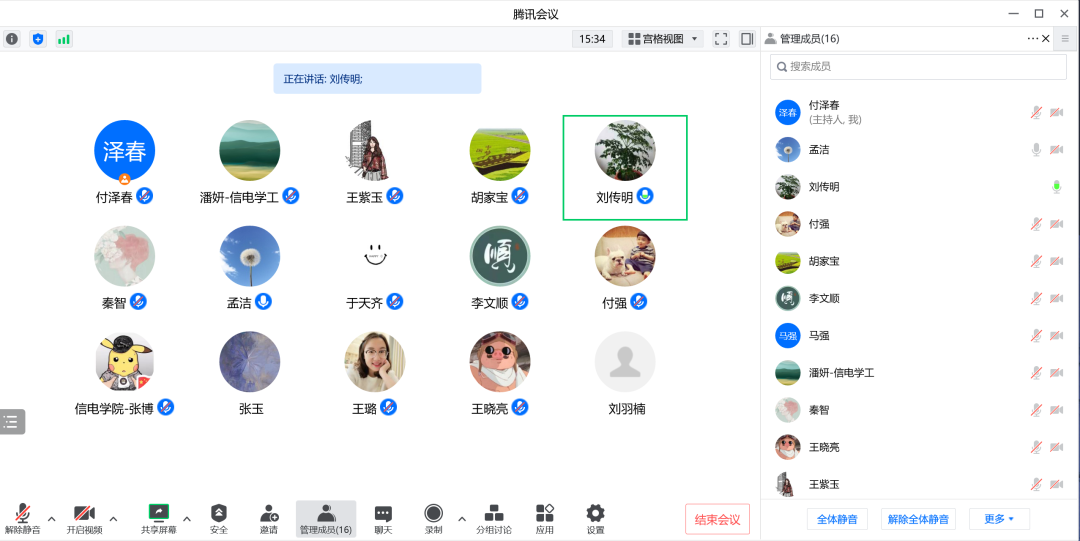
Task: Enter full screen mode icon
Action: tap(720, 39)
